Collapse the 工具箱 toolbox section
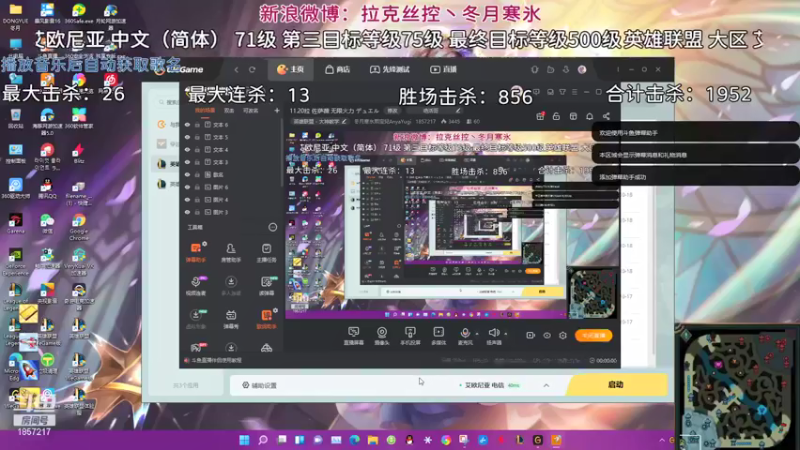The height and width of the screenshot is (450, 800). (272, 227)
